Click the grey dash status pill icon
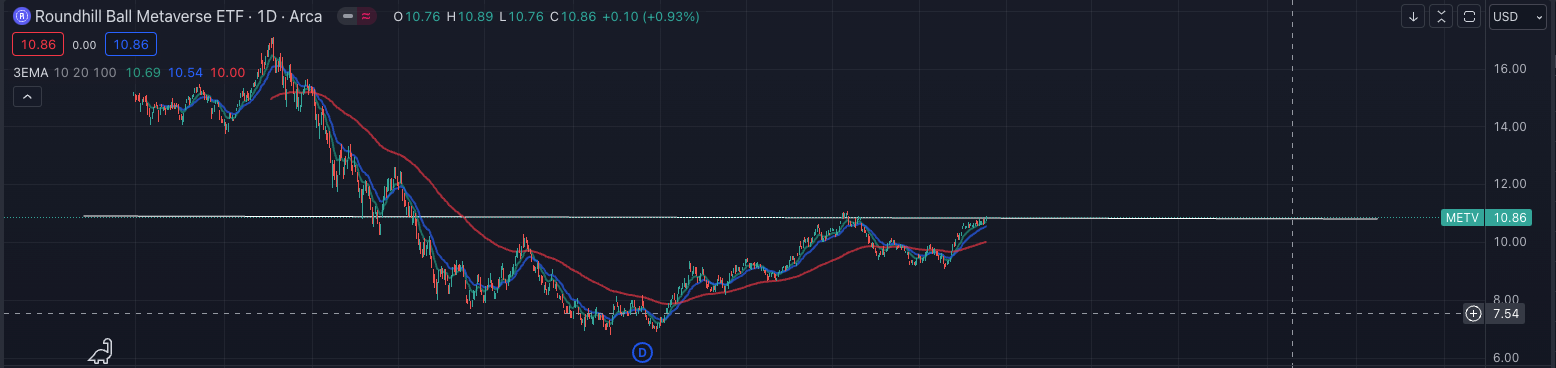The width and height of the screenshot is (1556, 368). 347,17
